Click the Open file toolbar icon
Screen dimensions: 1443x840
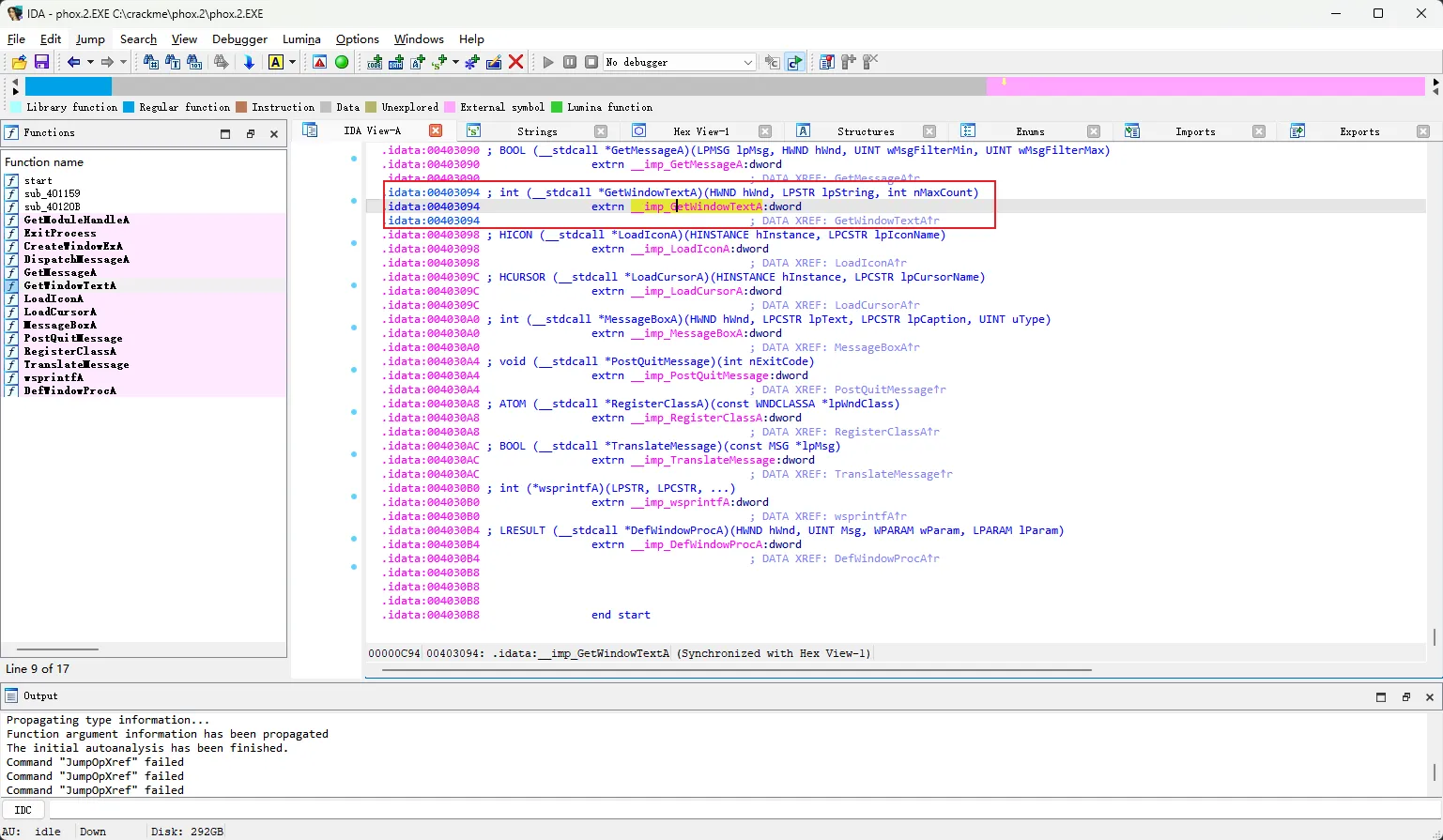tap(19, 62)
